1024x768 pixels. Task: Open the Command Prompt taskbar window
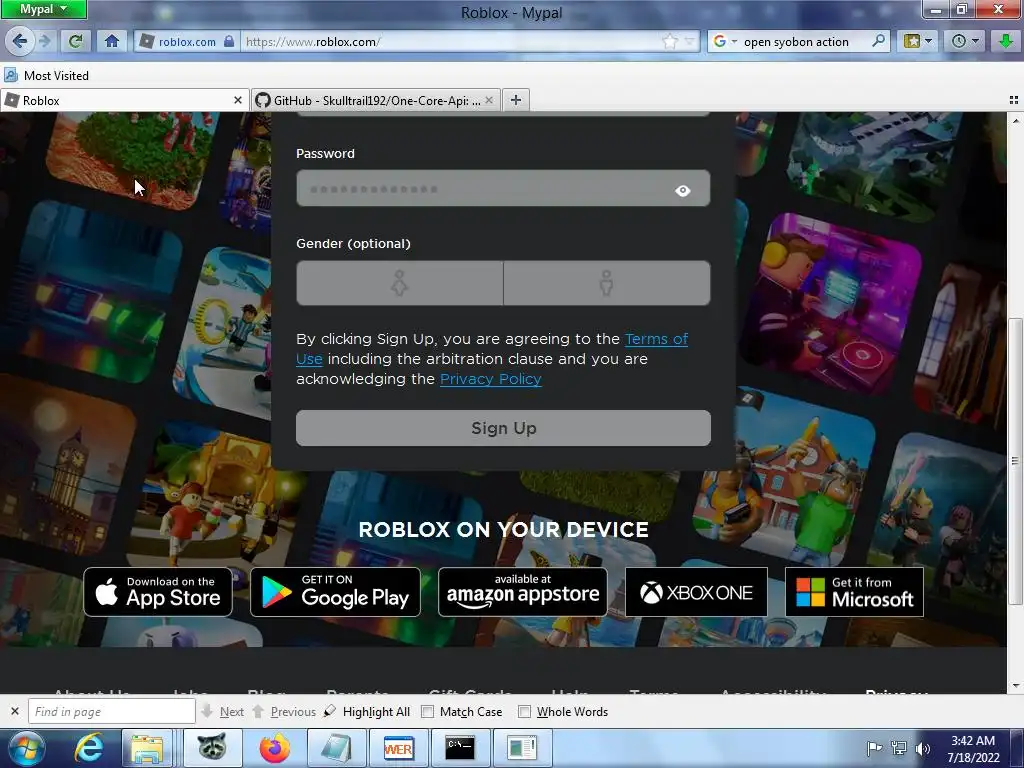pos(460,748)
